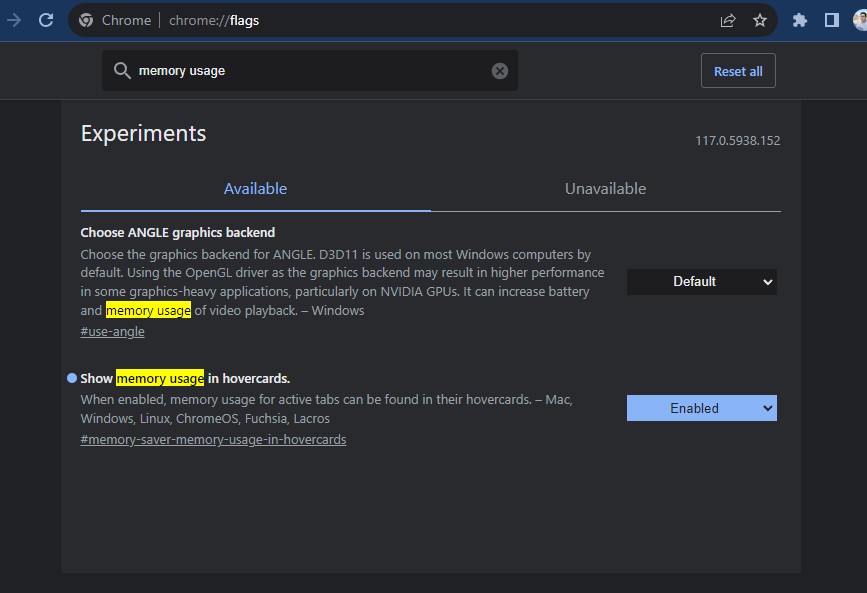Click the chevron of the Enabled dropdown

(767, 408)
